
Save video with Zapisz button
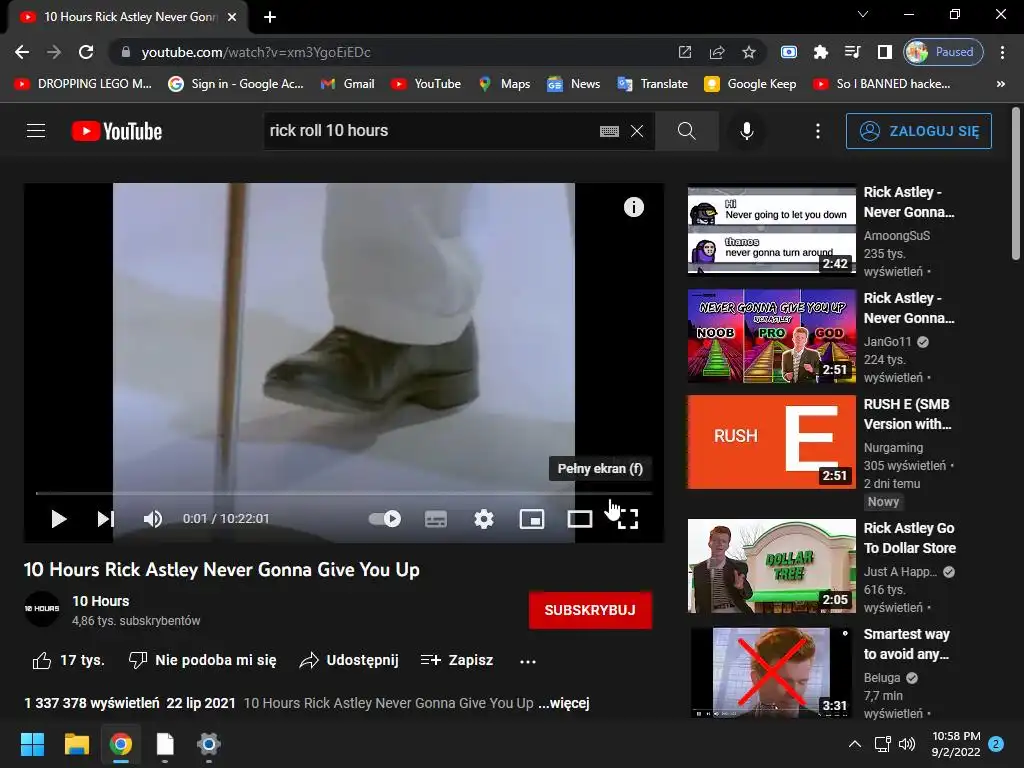[x=457, y=660]
